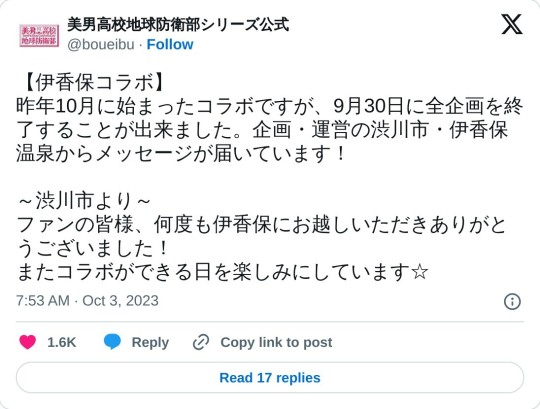This screenshot has width=540, height=409.
Task: Click the blue reply speech bubble icon
Action: coord(112,342)
